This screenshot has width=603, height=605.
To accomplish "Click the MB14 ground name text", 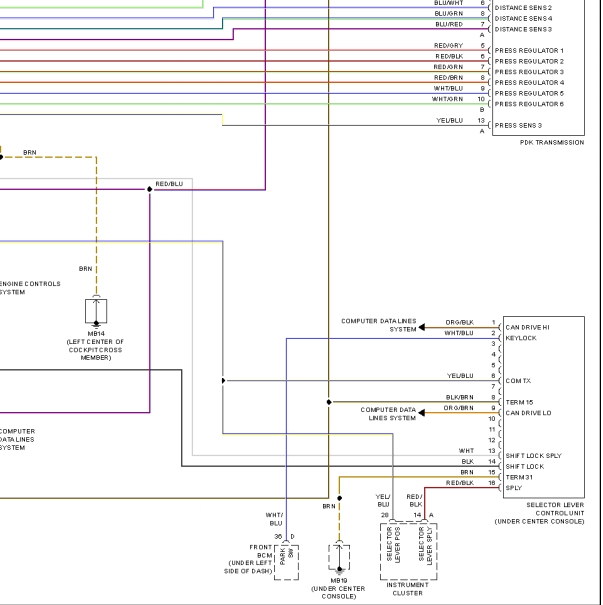I will pyautogui.click(x=96, y=333).
